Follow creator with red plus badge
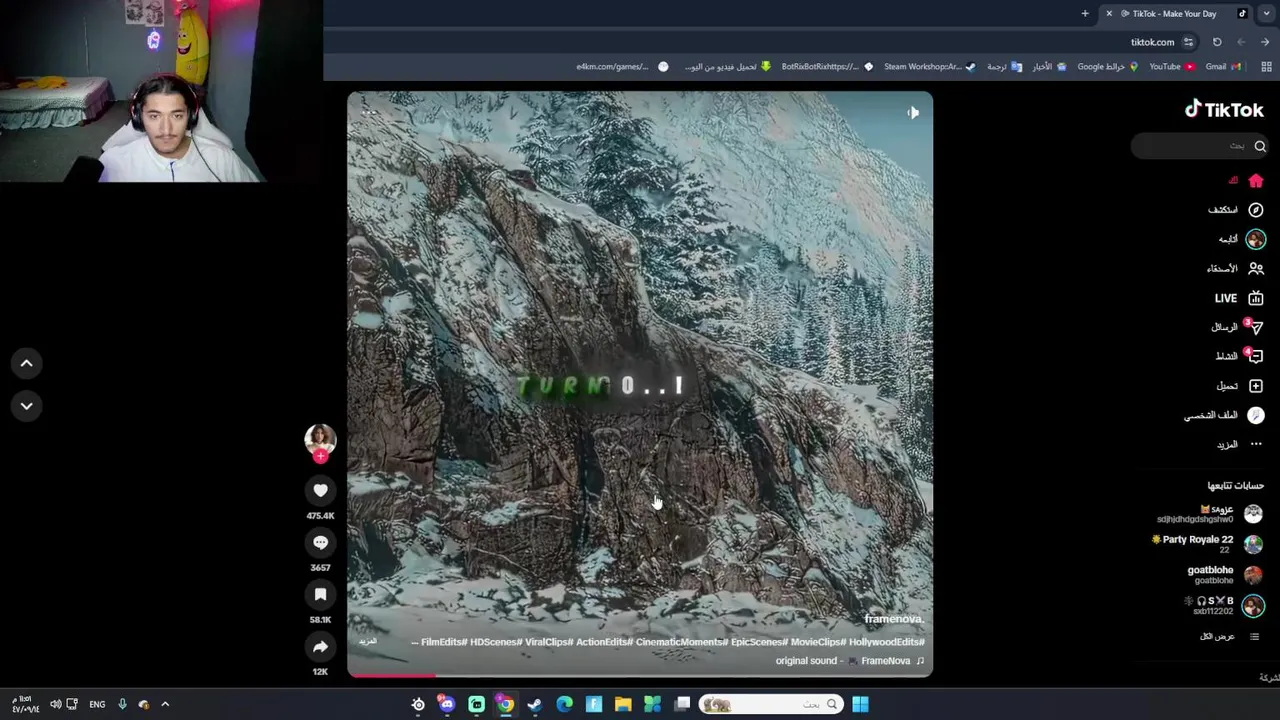The height and width of the screenshot is (720, 1280). 320,456
